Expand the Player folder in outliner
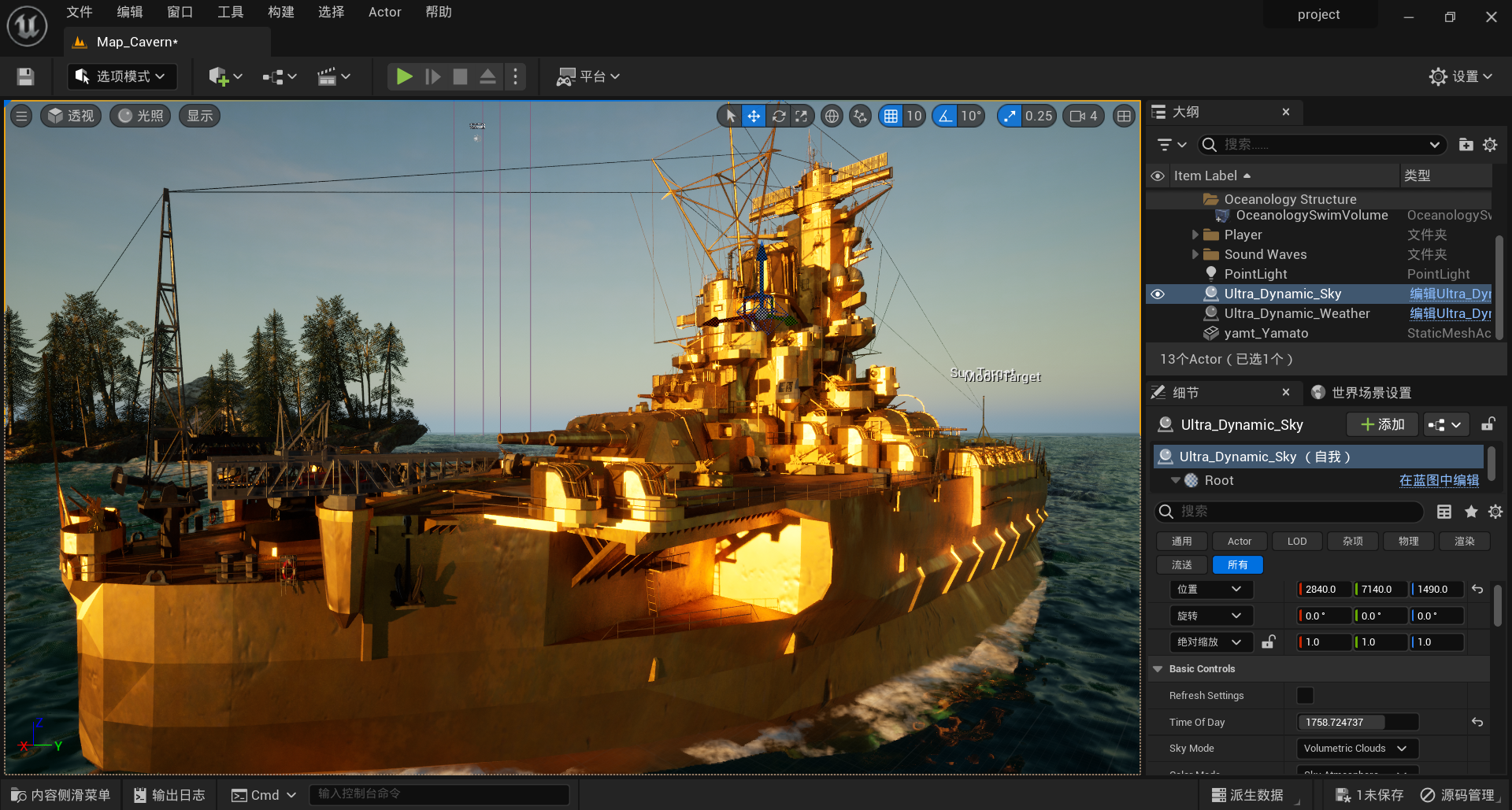 click(x=1195, y=235)
